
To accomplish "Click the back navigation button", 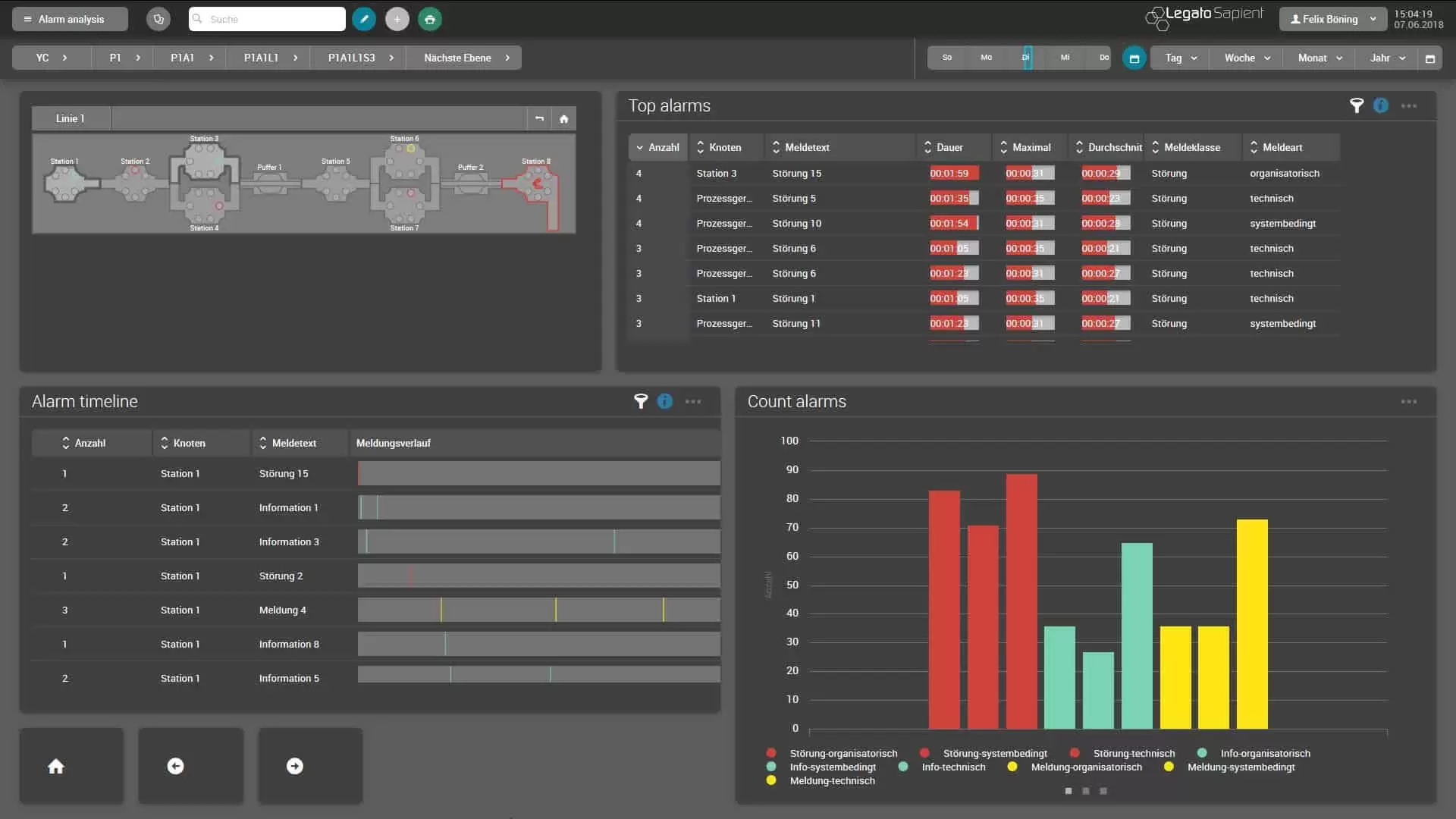I will click(176, 765).
